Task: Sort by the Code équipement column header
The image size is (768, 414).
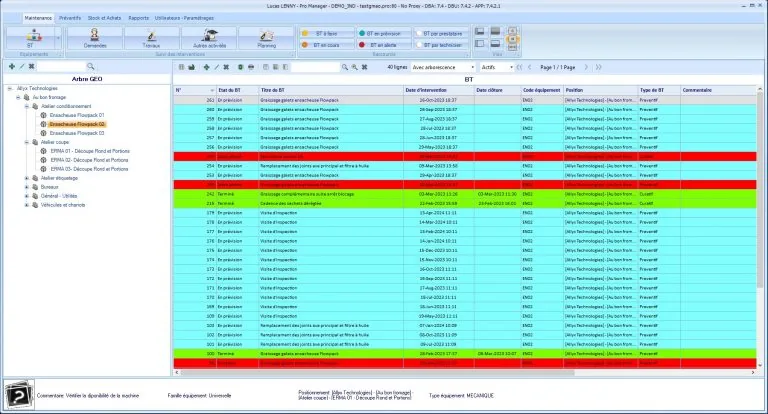Action: click(542, 90)
